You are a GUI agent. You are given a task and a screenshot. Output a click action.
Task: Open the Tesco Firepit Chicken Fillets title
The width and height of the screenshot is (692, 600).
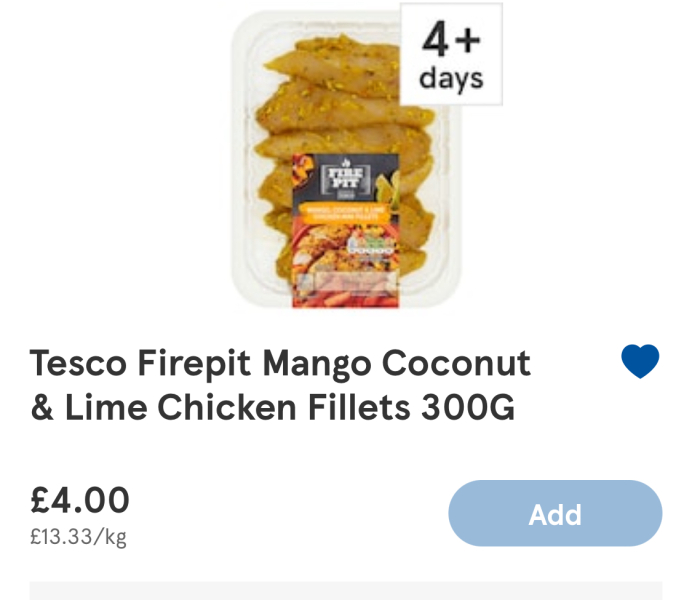(280, 385)
